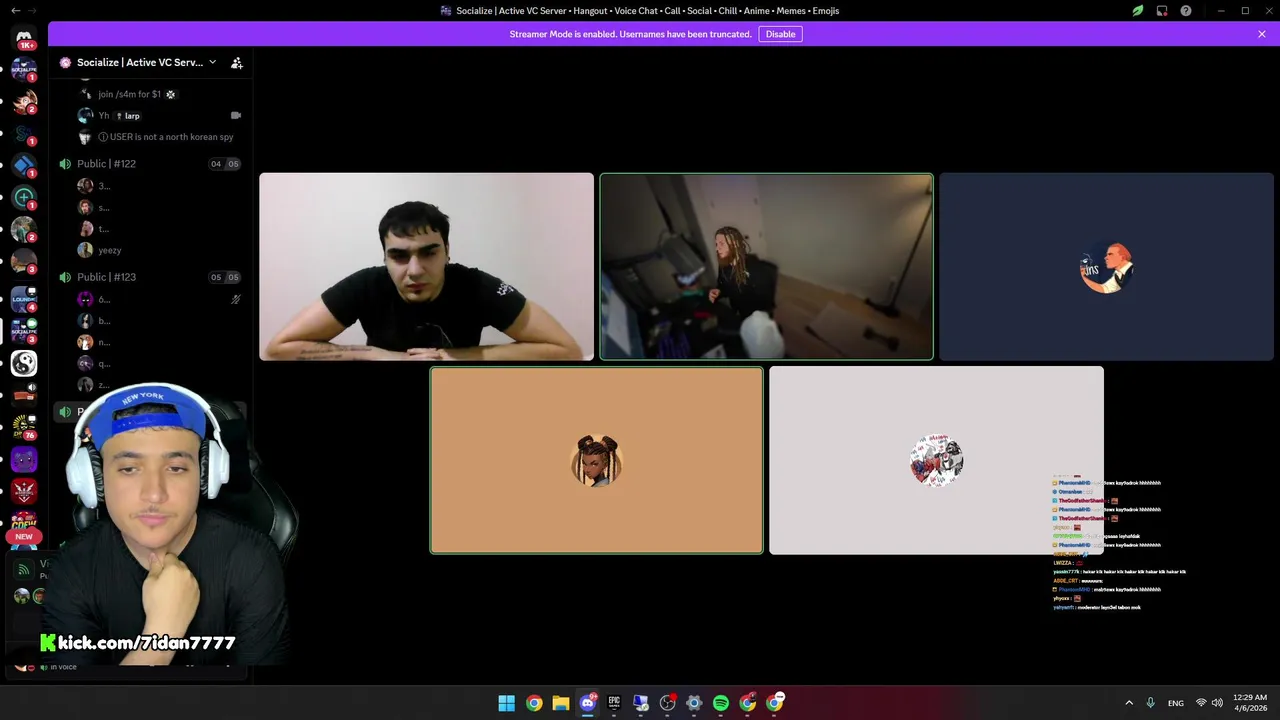The image size is (1280, 720).
Task: Open Spotify from the taskbar
Action: click(721, 703)
